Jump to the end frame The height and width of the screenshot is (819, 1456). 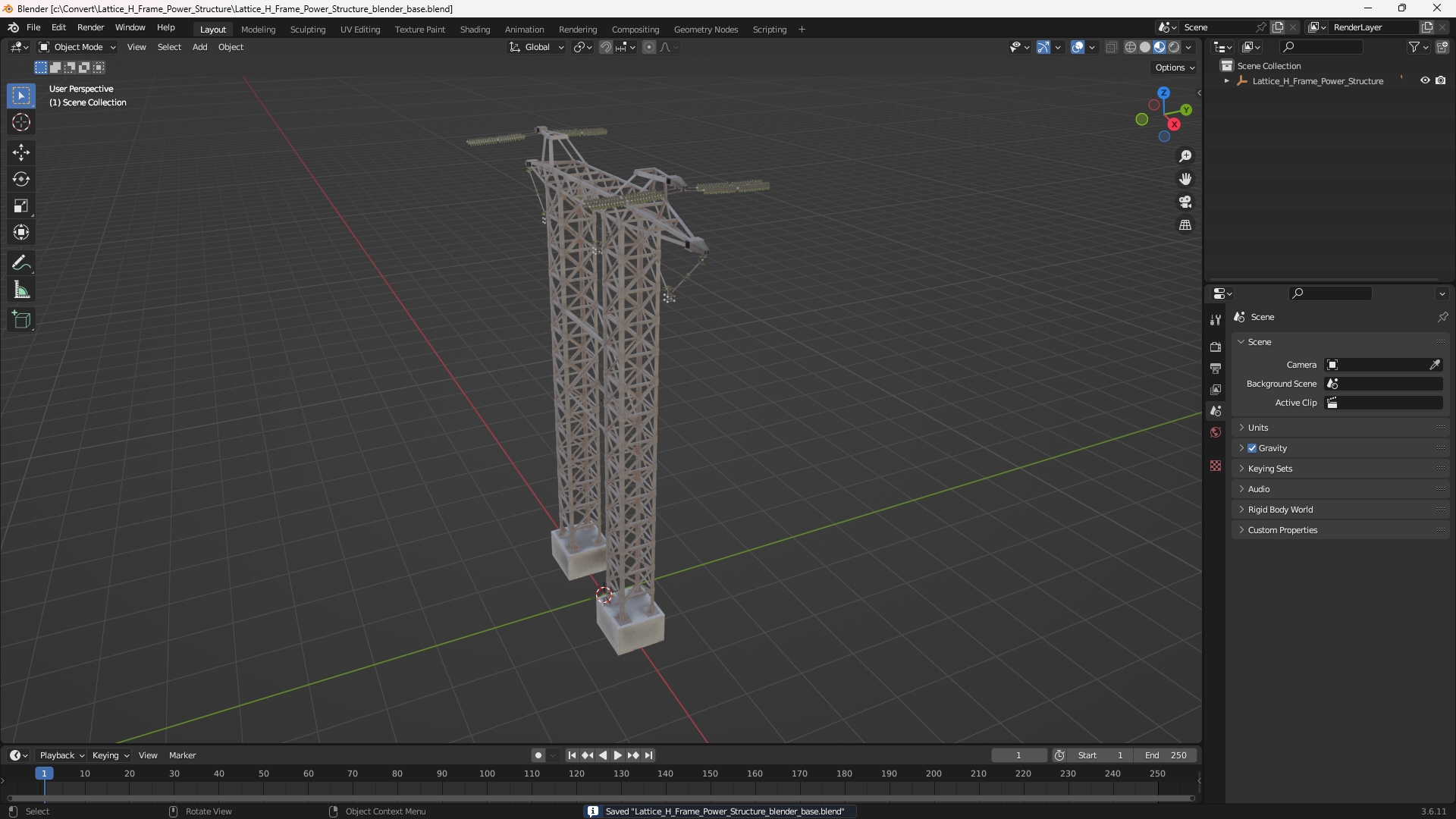[648, 755]
